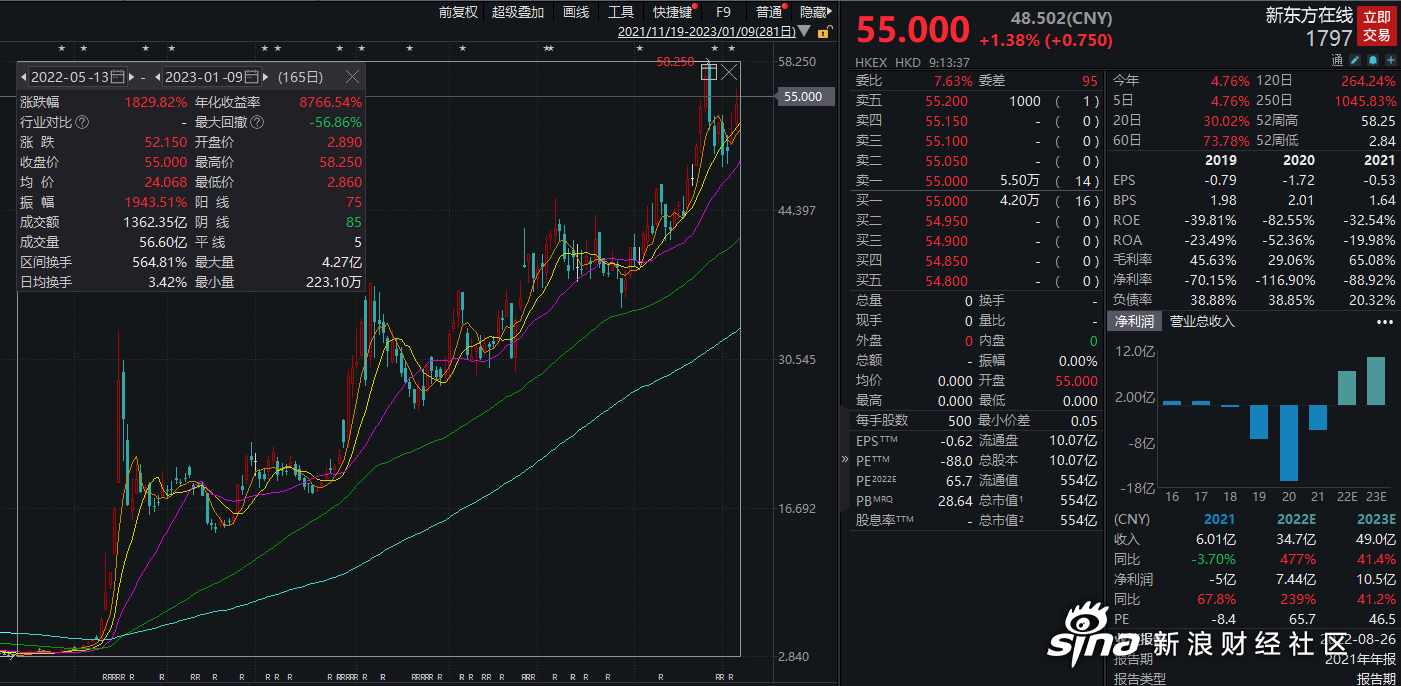Screen dimensions: 1401x686
Task: Click the 通 stock connect badge
Action: tap(1338, 61)
